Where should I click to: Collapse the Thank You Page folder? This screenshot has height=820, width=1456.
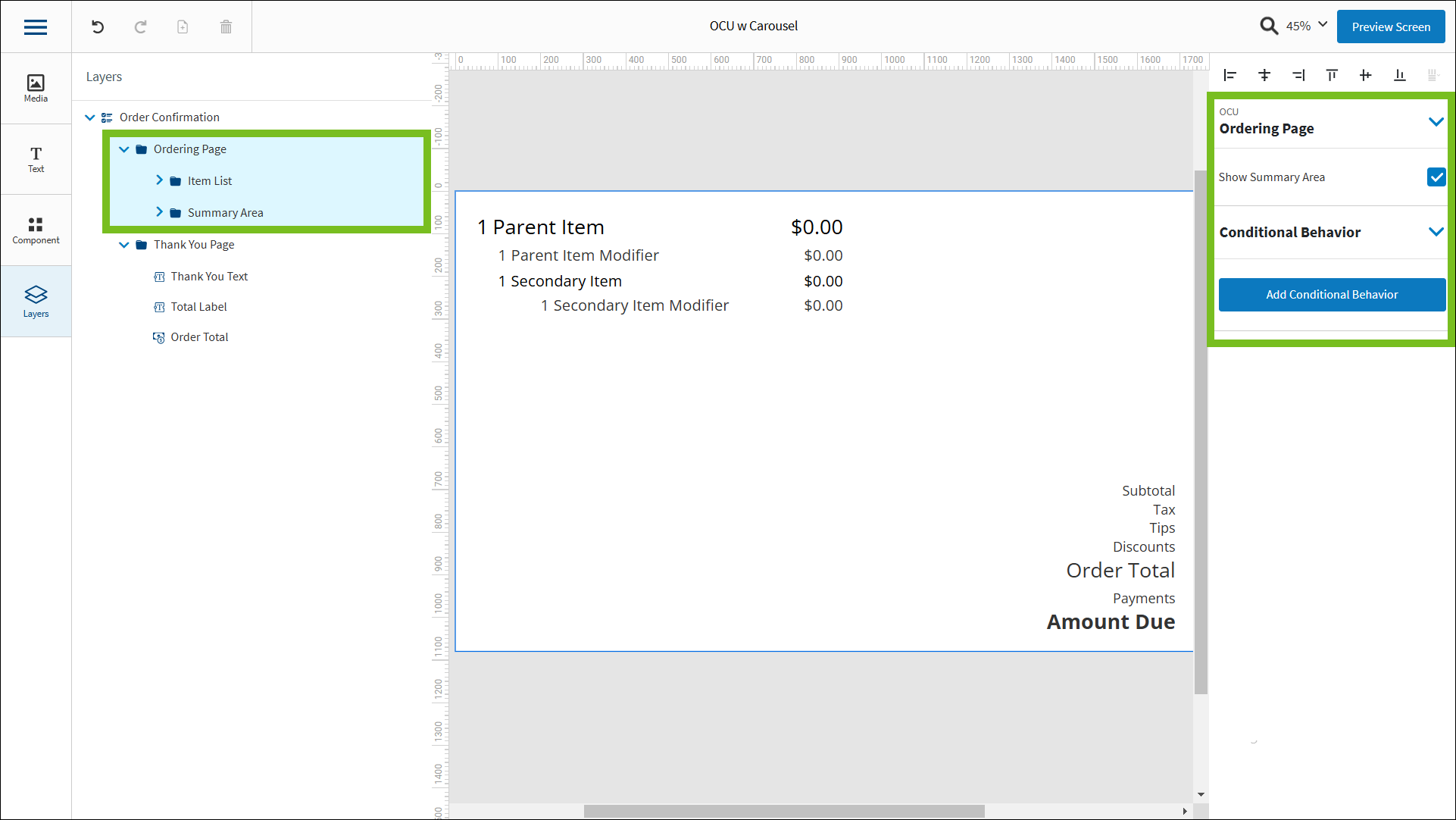(x=124, y=245)
